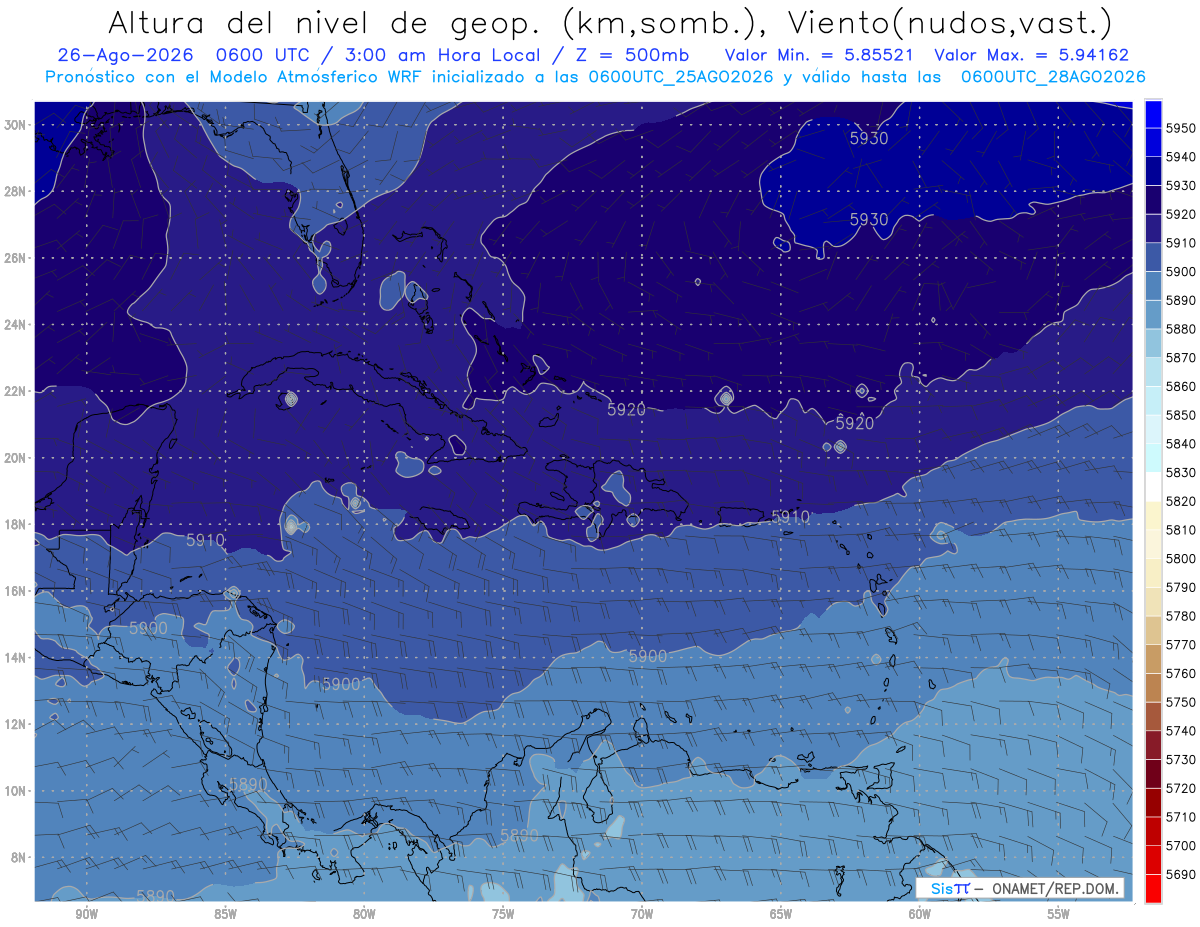Click the 5930 contour label on the 28N gridline
Screen dimensions: 1200x927
tap(869, 219)
